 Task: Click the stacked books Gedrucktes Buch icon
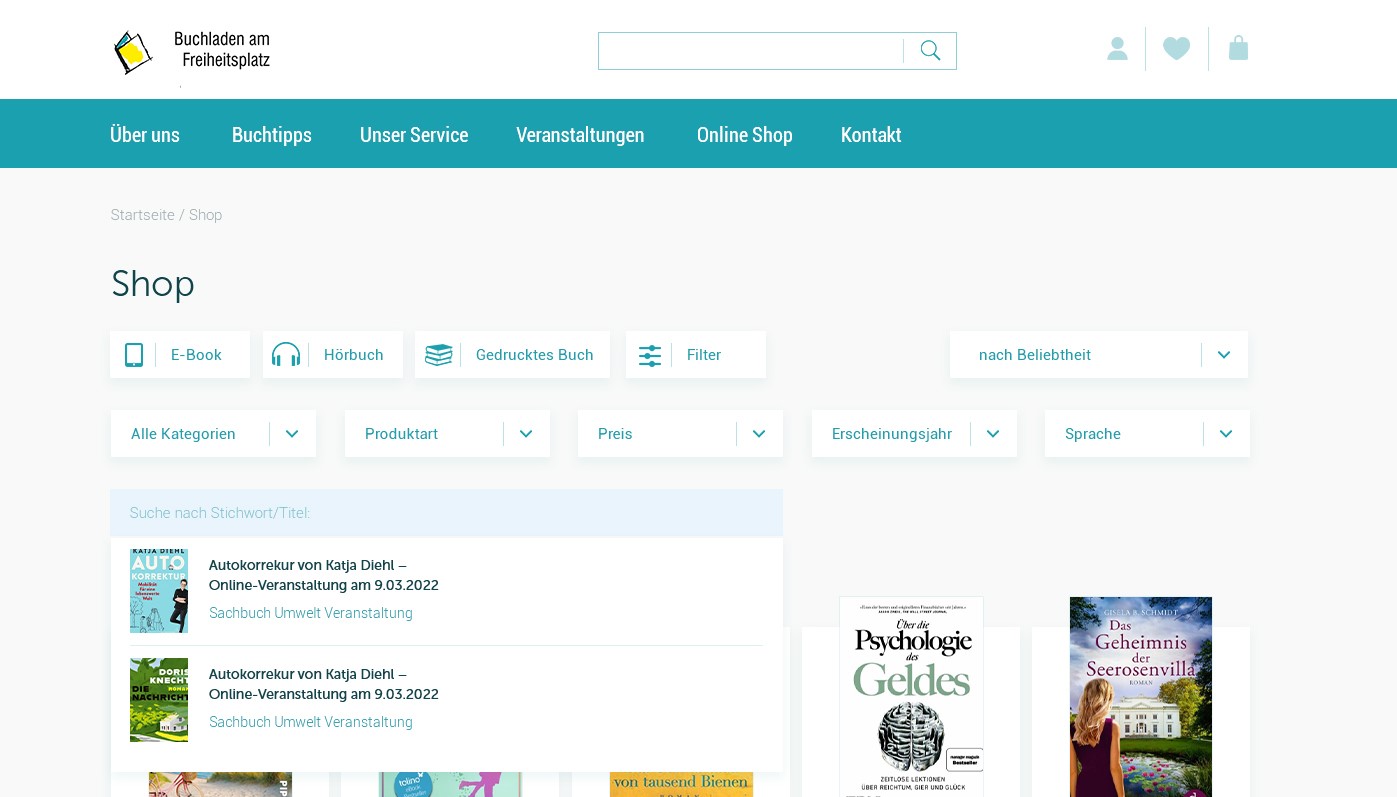(439, 355)
